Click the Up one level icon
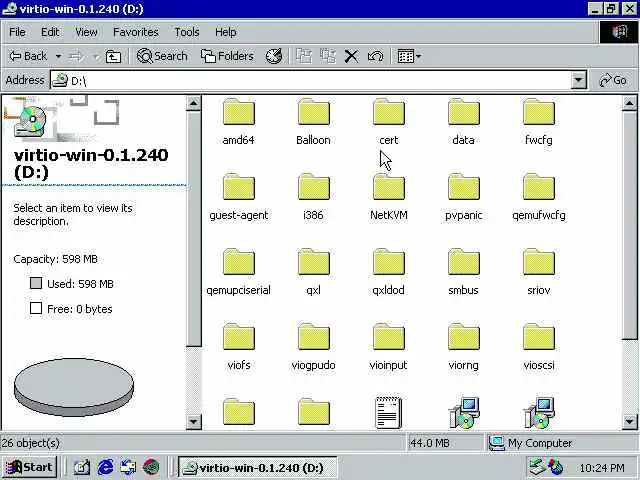This screenshot has height=480, width=640. [x=113, y=56]
